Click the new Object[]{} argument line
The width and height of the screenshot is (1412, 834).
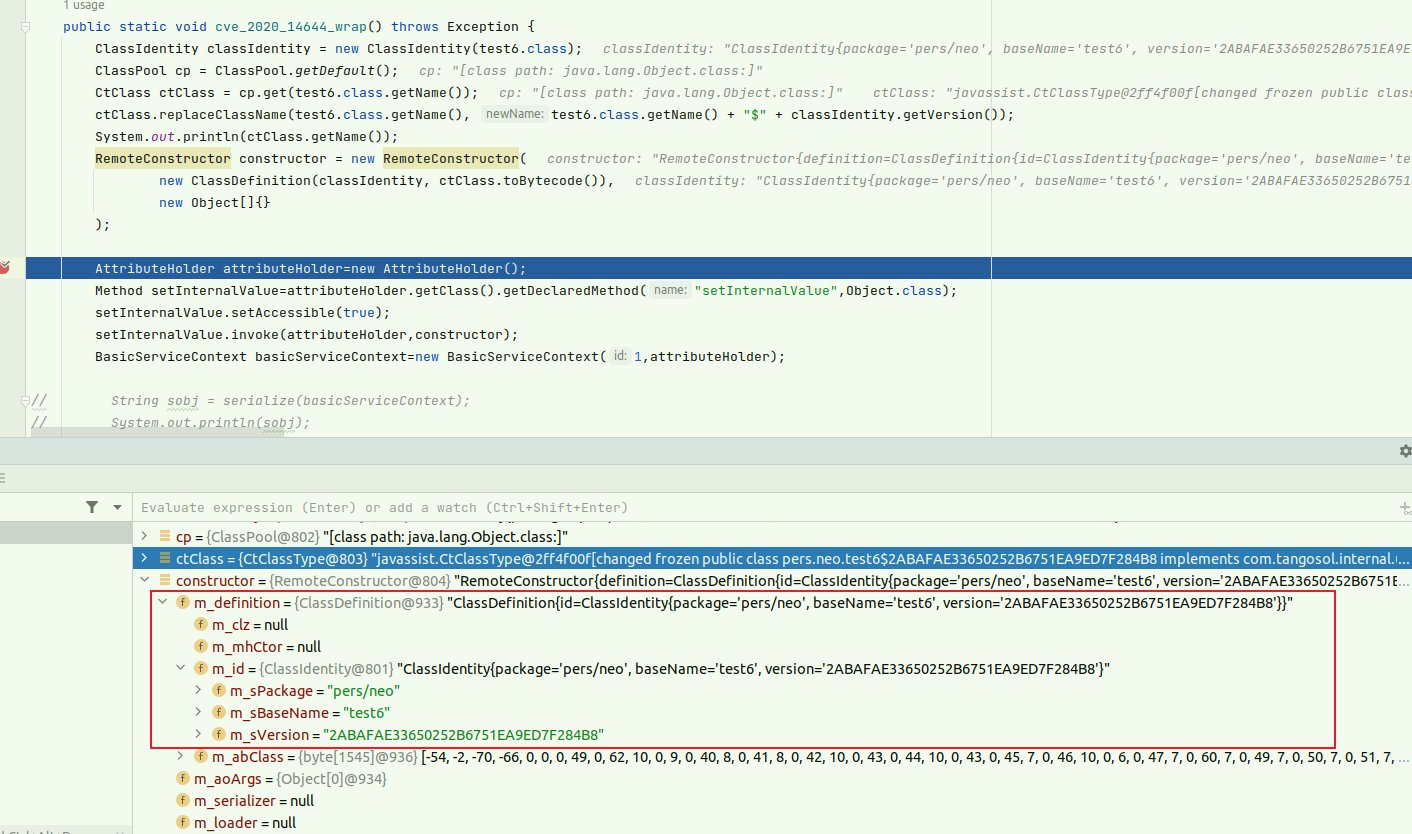click(215, 202)
